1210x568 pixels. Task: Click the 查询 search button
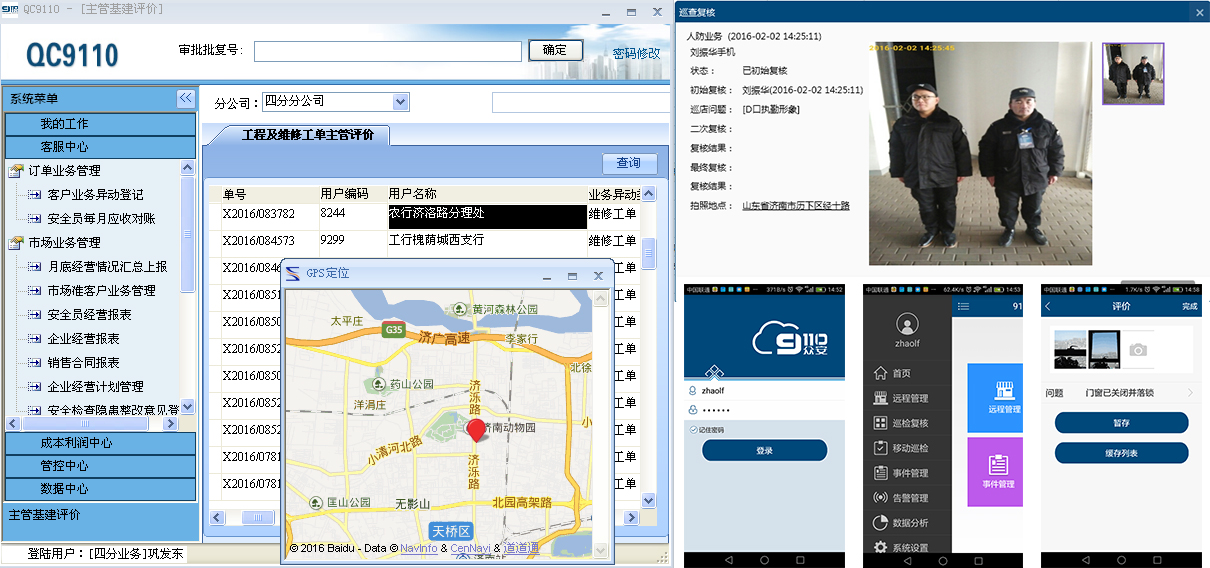click(x=629, y=163)
